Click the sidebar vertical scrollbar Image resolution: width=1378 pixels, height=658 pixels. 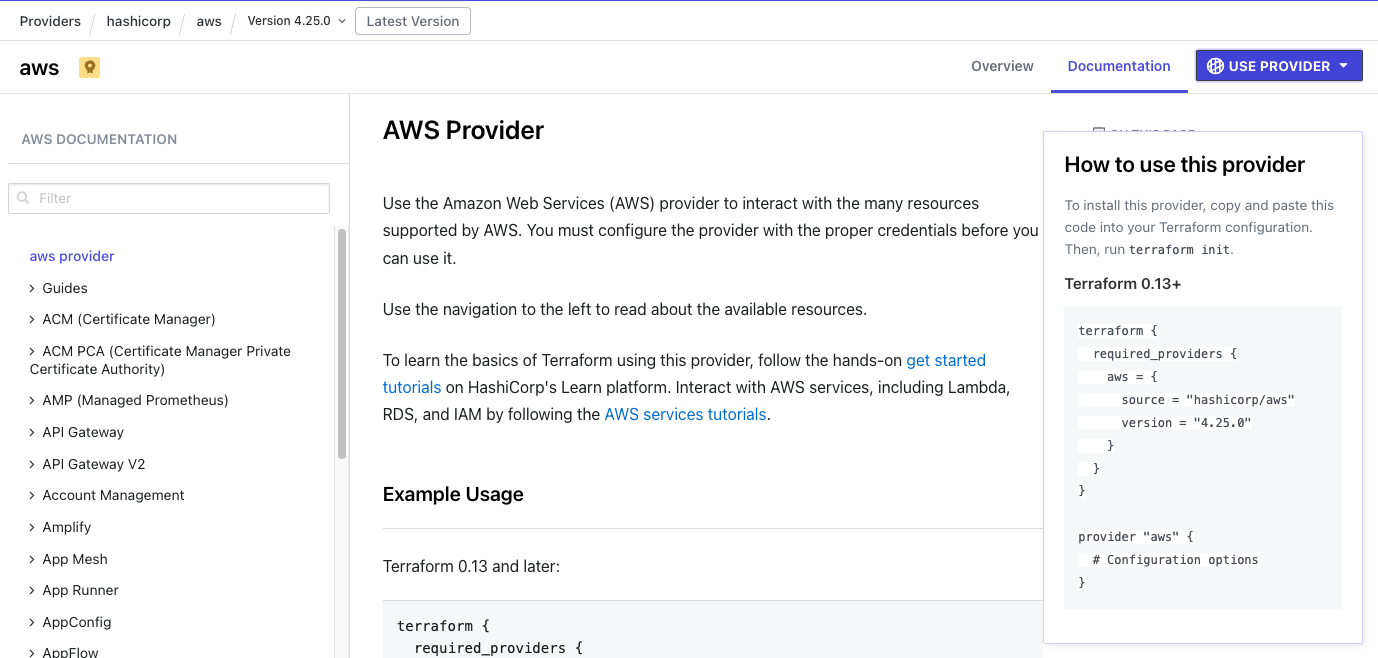(342, 344)
